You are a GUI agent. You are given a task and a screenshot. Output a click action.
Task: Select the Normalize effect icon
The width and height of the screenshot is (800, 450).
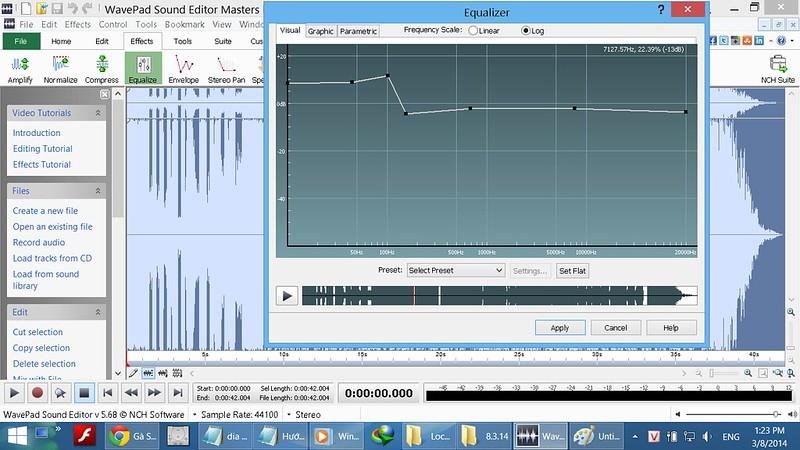[60, 66]
